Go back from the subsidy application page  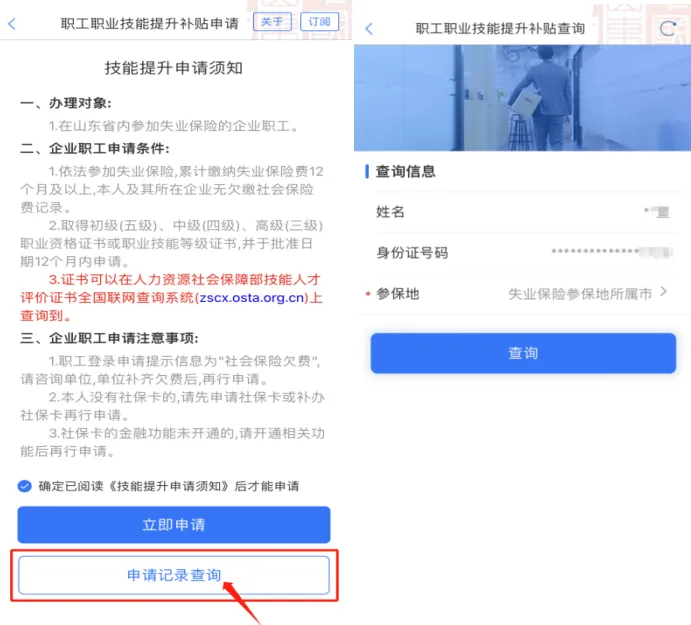click(x=12, y=24)
